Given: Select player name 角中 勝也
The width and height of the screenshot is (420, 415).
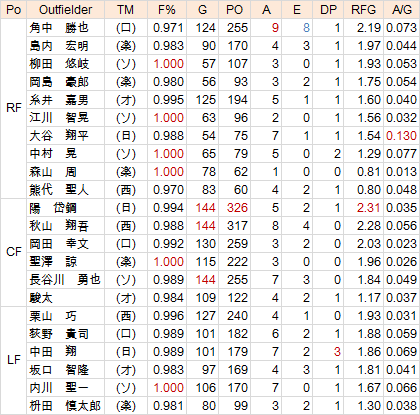Looking at the screenshot, I should (59, 28).
